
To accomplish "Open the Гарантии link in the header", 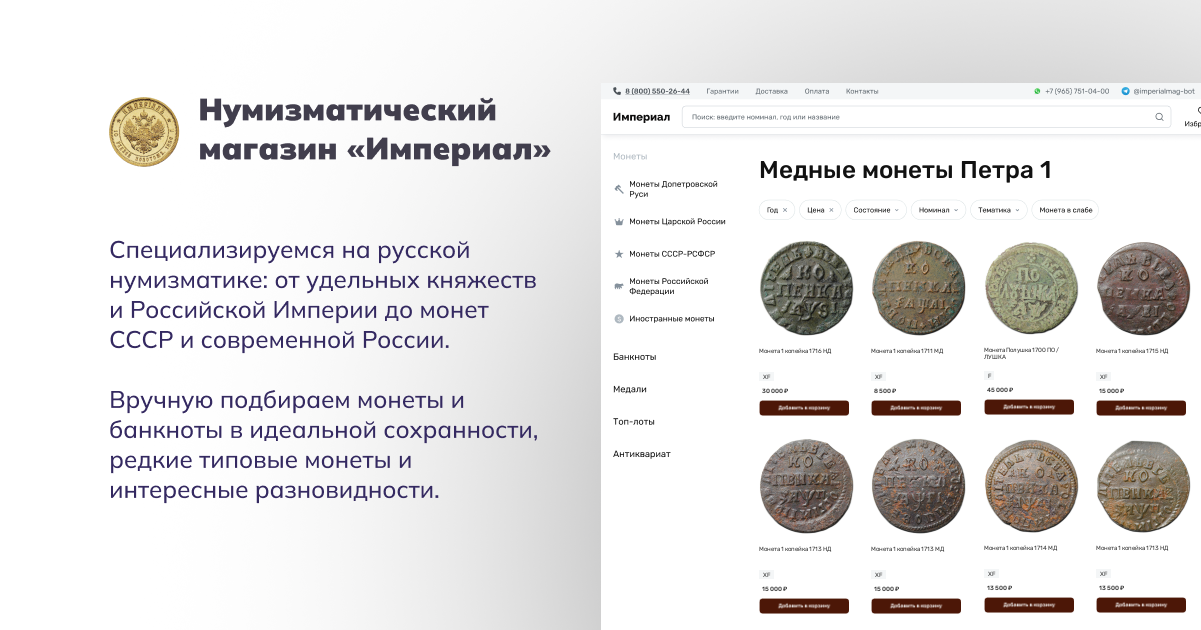I will [722, 91].
